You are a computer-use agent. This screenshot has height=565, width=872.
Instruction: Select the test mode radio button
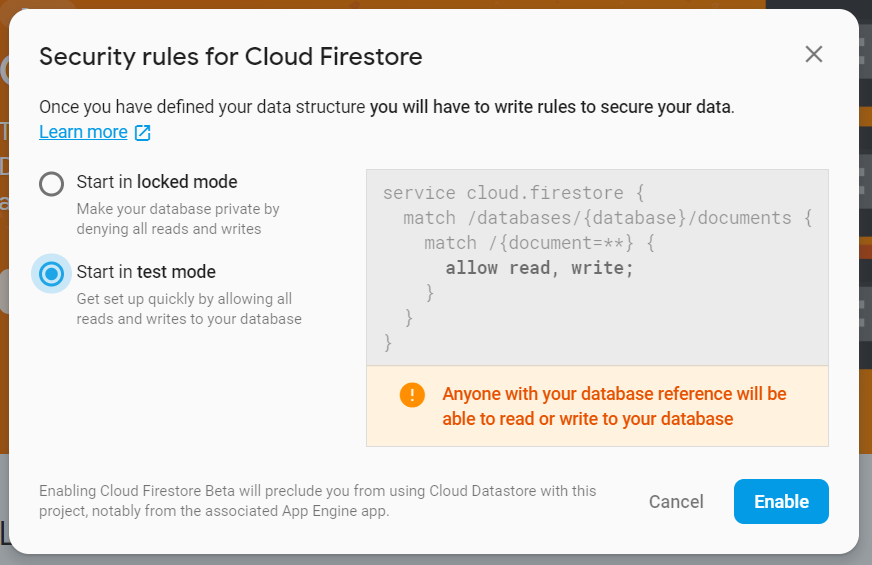tap(51, 274)
